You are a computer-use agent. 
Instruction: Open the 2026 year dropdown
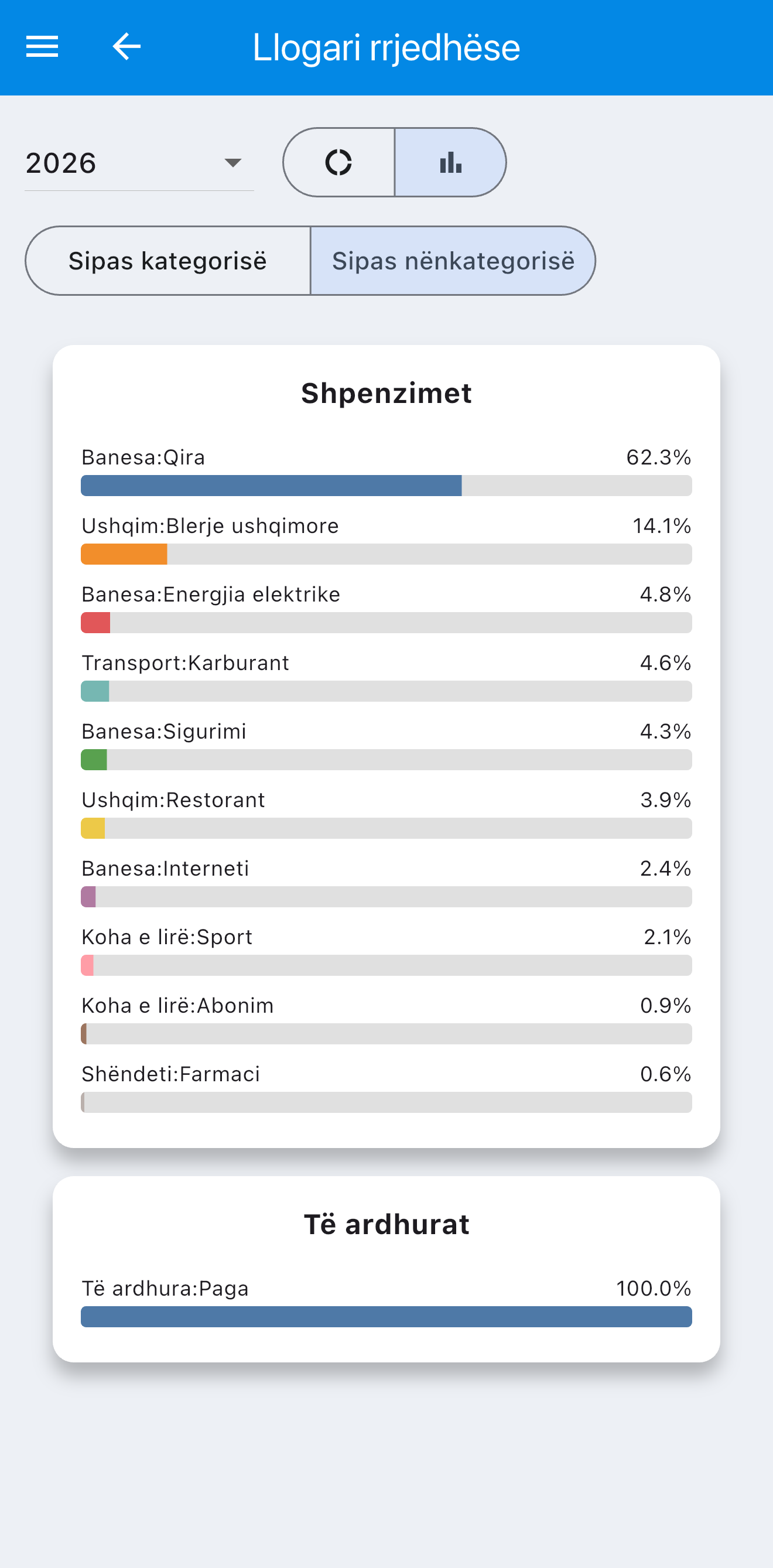(139, 163)
